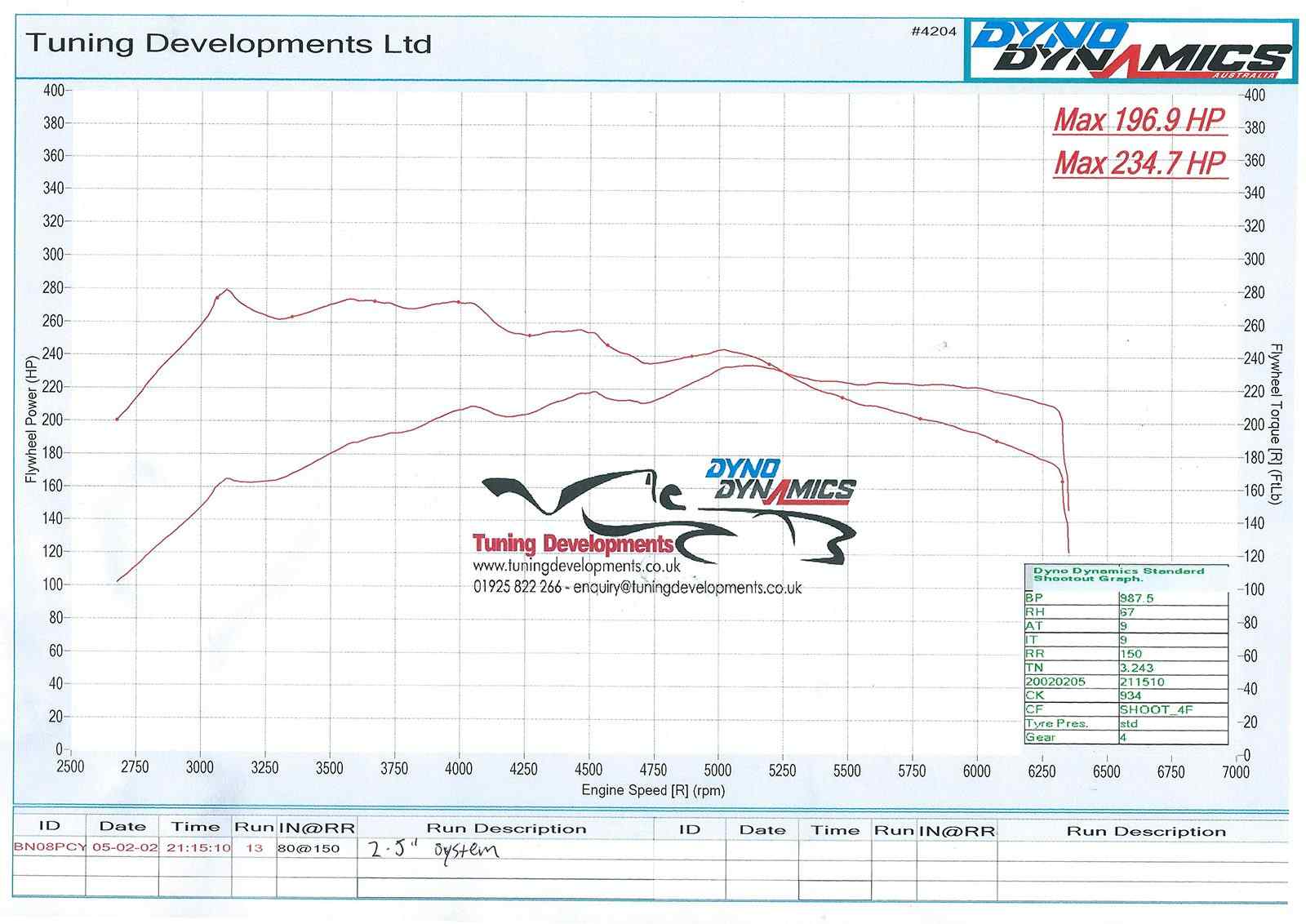The image size is (1306, 924).
Task: Click the Dyno Dynamics watermark logo mid-graph
Action: pos(780,480)
